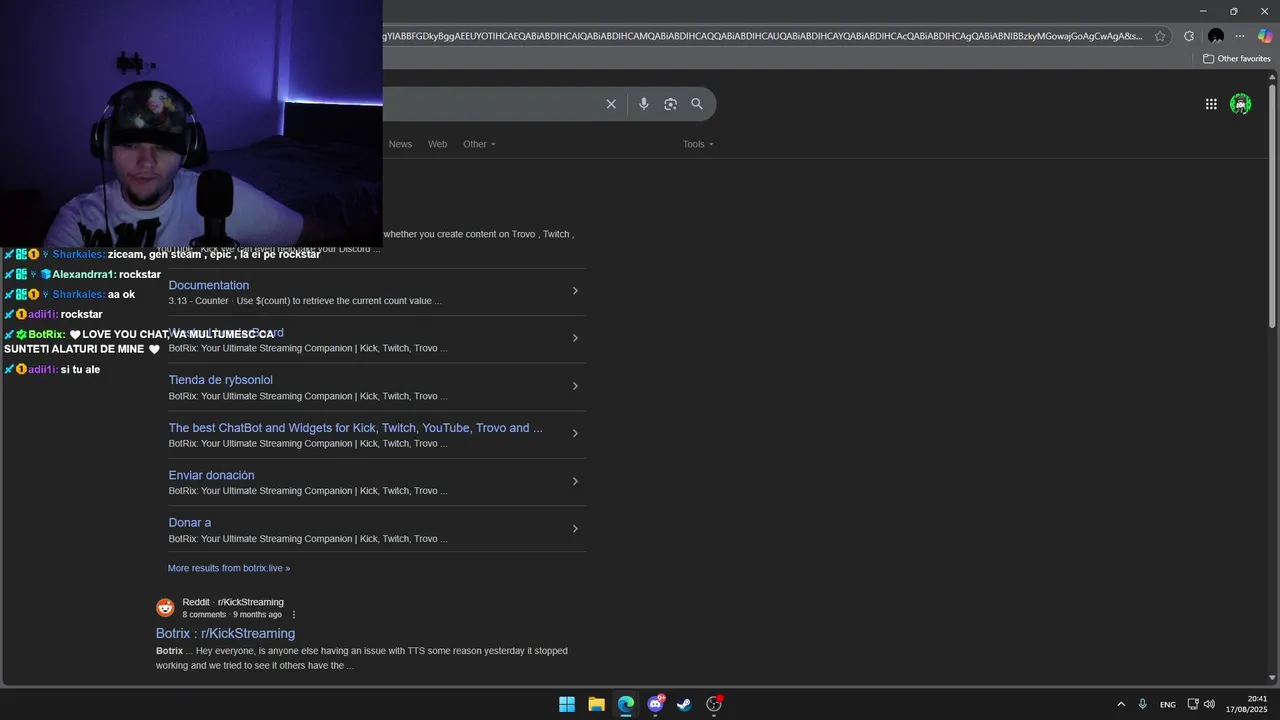Click the '8 comments · 9 months ago' text
The image size is (1280, 720).
[232, 614]
